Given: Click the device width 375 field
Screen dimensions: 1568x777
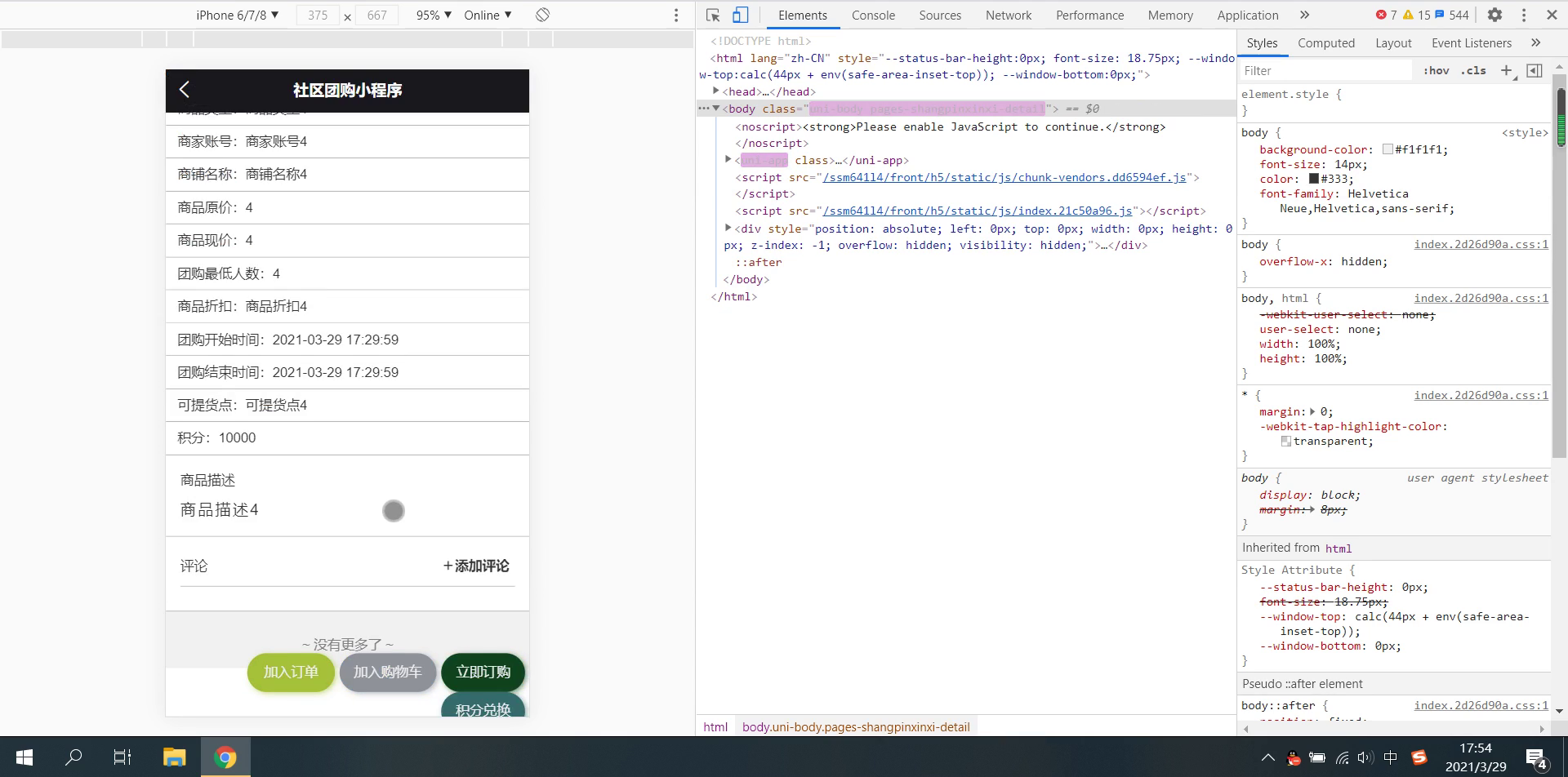Looking at the screenshot, I should (x=318, y=15).
